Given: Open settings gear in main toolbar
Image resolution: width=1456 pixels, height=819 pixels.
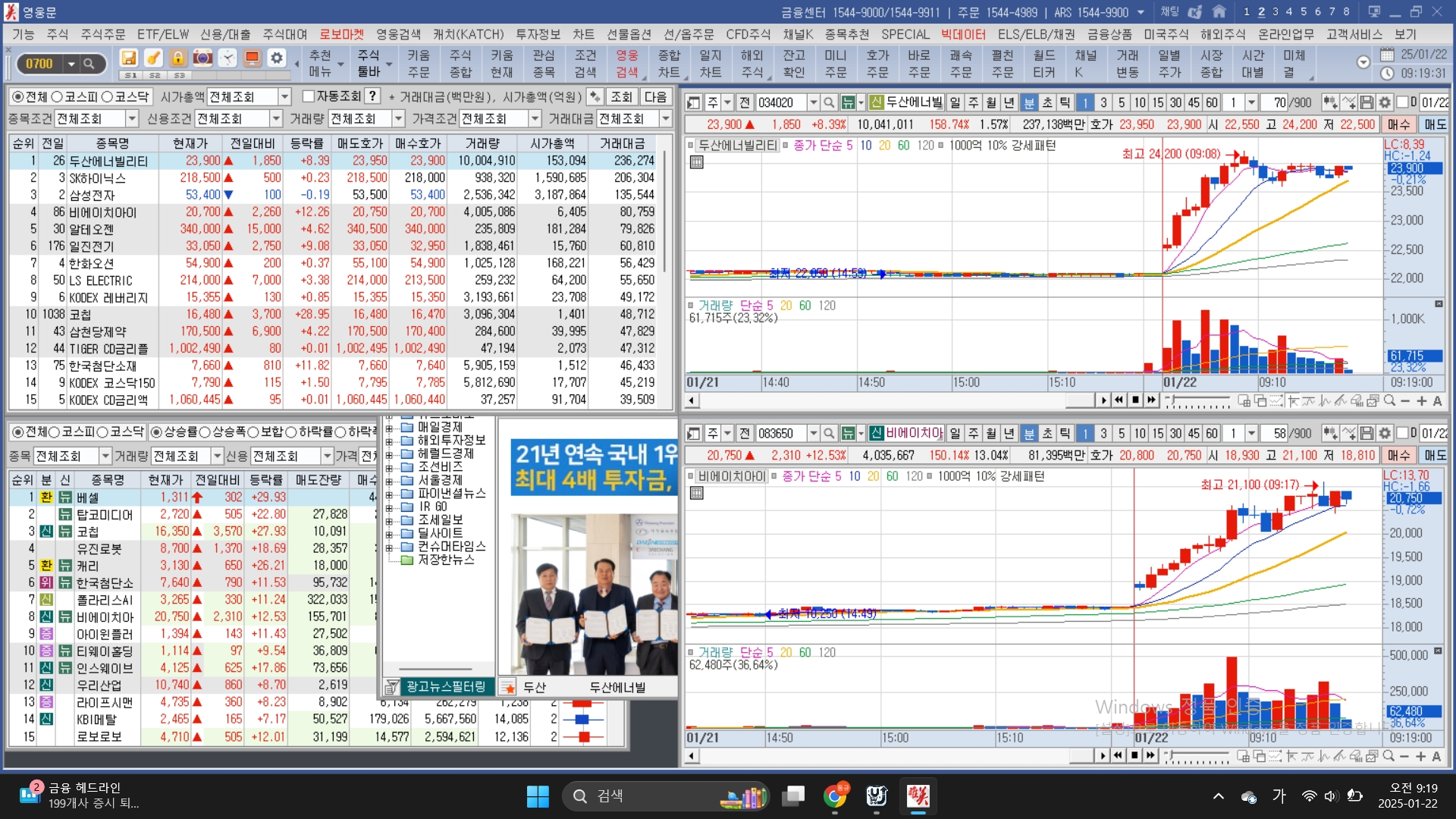Looking at the screenshot, I should pos(277,58).
